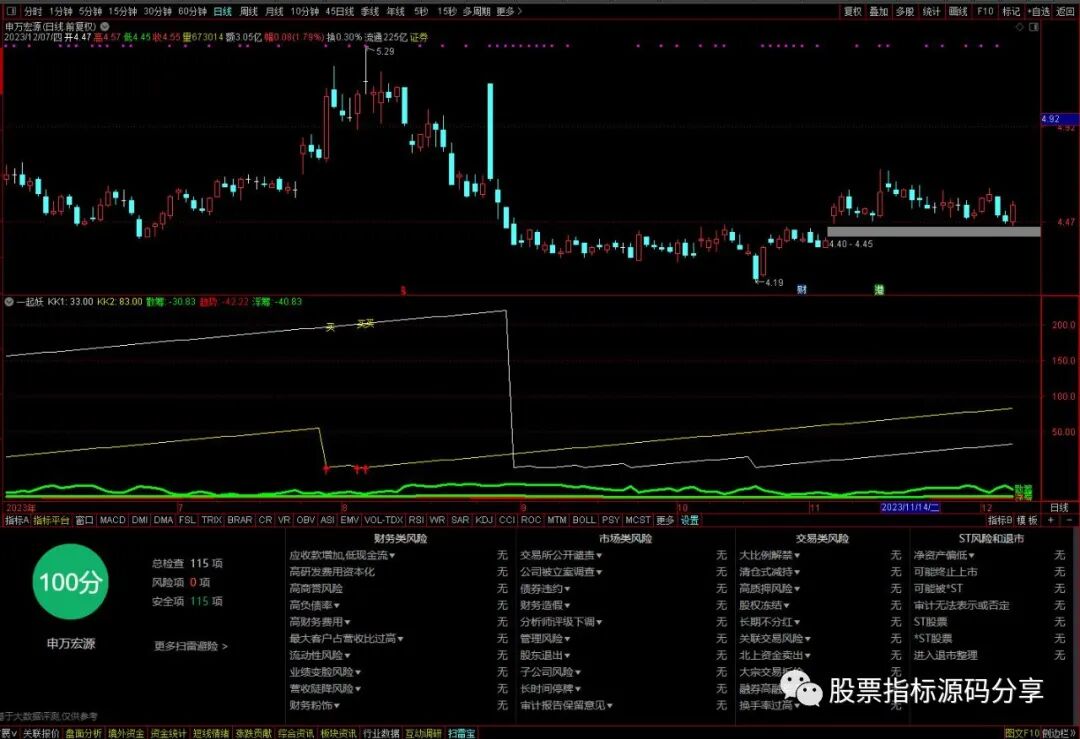This screenshot has width=1080, height=739.
Task: Click the red $ marker under the chart
Action: click(404, 291)
